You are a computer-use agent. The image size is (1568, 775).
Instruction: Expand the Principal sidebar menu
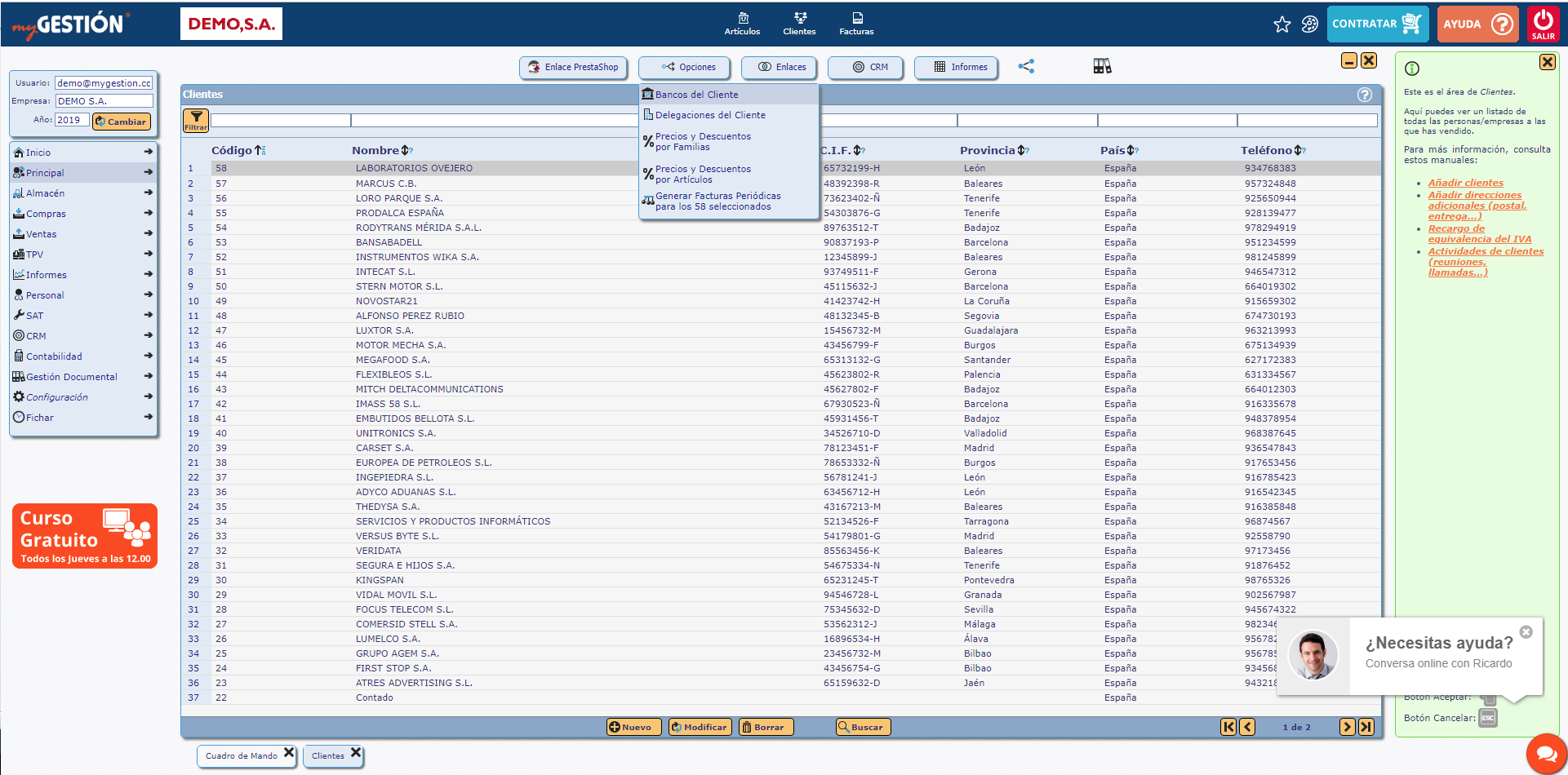(x=83, y=173)
